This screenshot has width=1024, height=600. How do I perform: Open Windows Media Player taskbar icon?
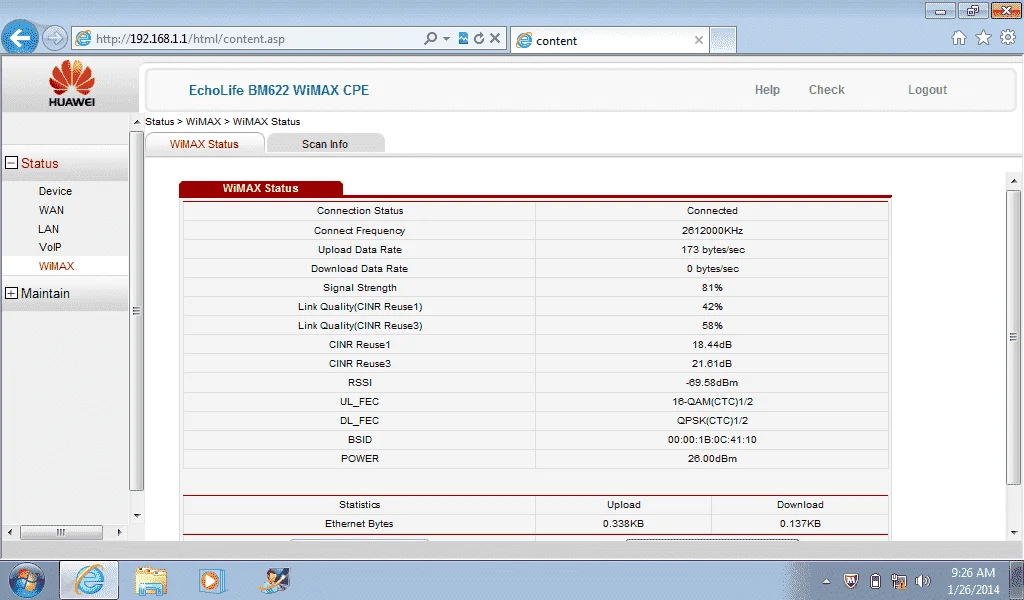pyautogui.click(x=212, y=580)
